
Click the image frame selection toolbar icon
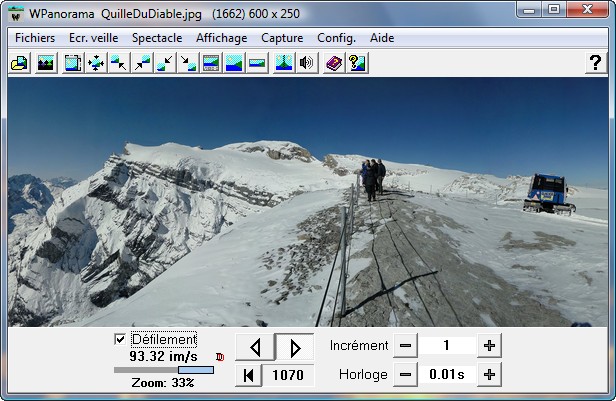[x=73, y=63]
